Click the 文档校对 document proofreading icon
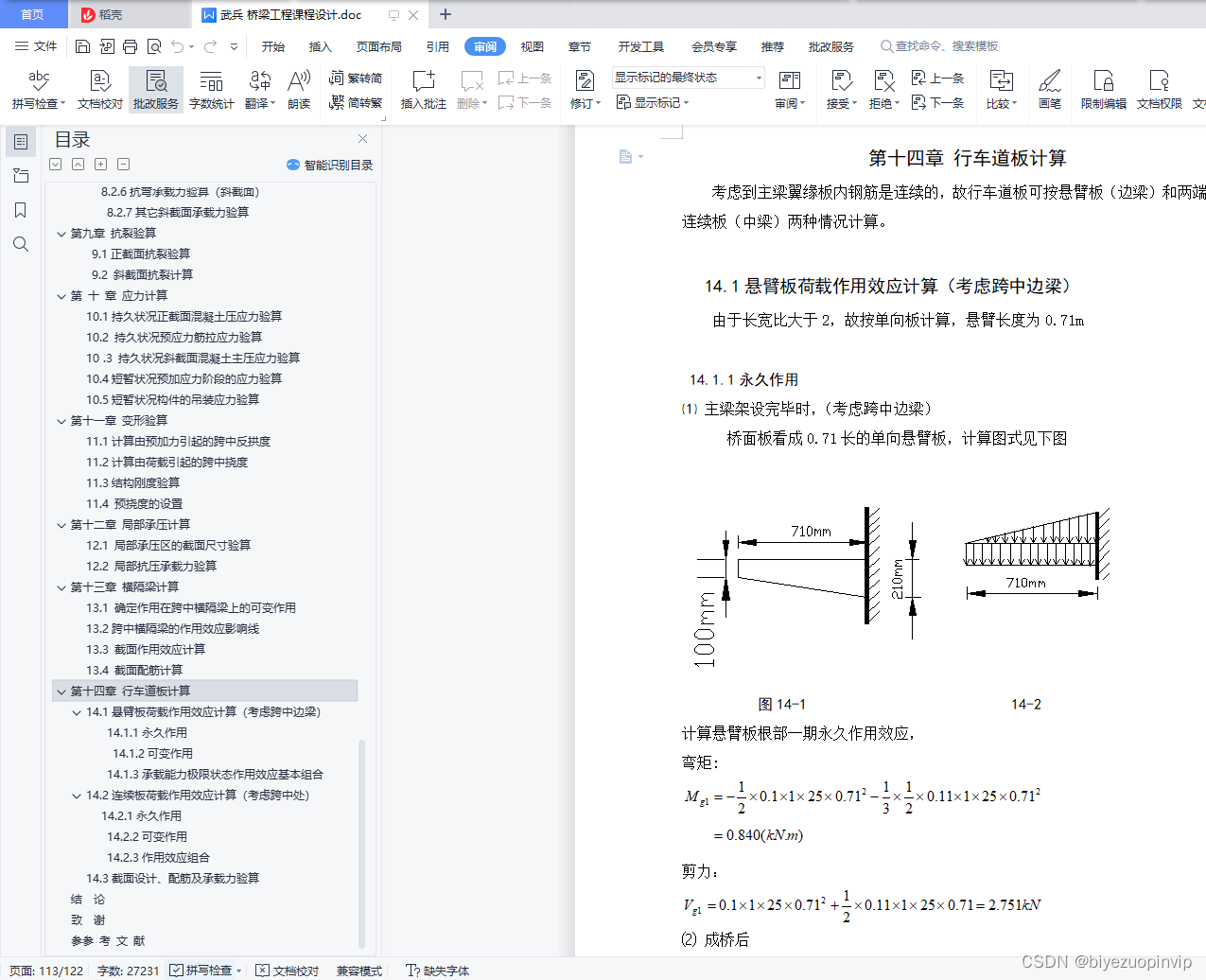 100,90
